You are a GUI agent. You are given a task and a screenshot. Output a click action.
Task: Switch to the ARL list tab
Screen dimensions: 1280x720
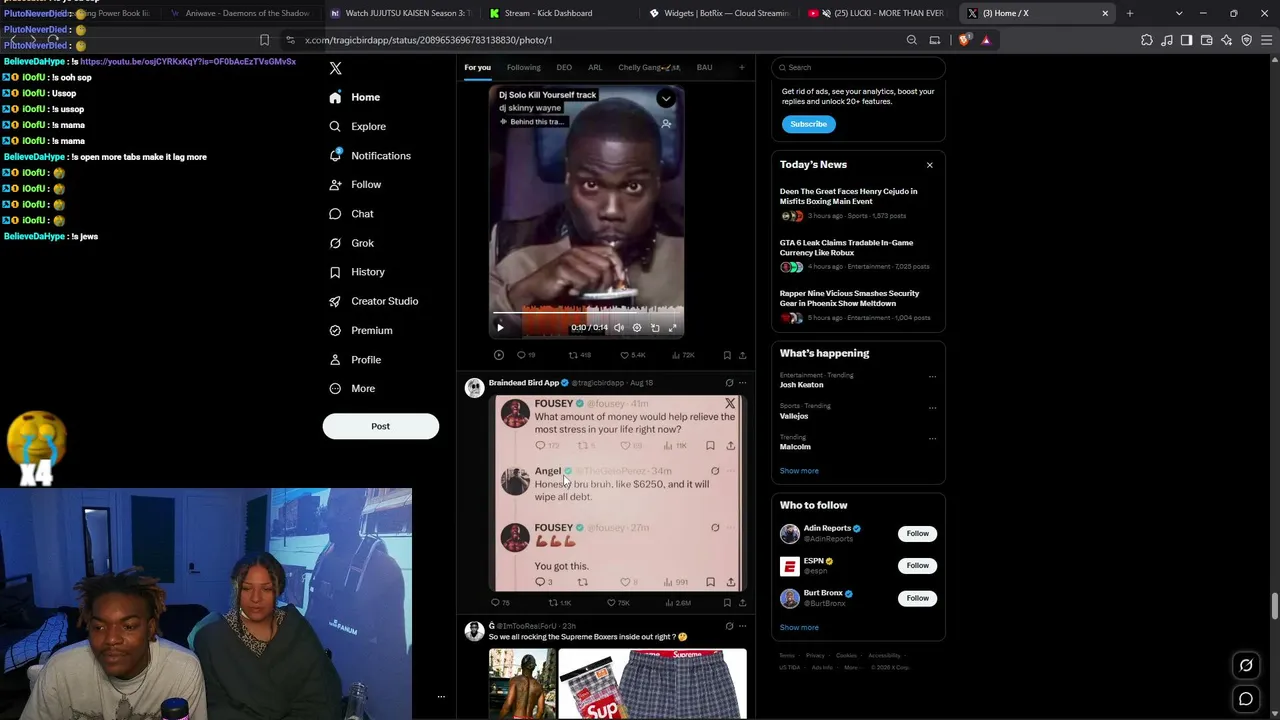(595, 68)
